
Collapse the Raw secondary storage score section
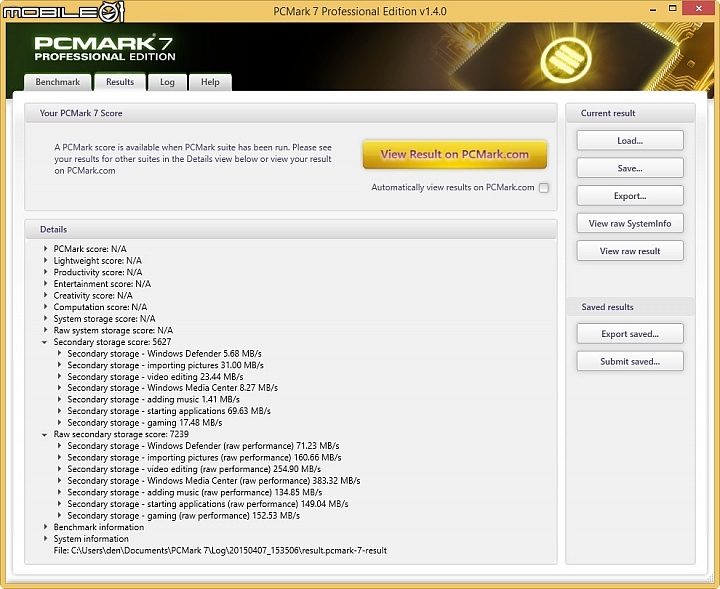[45, 435]
